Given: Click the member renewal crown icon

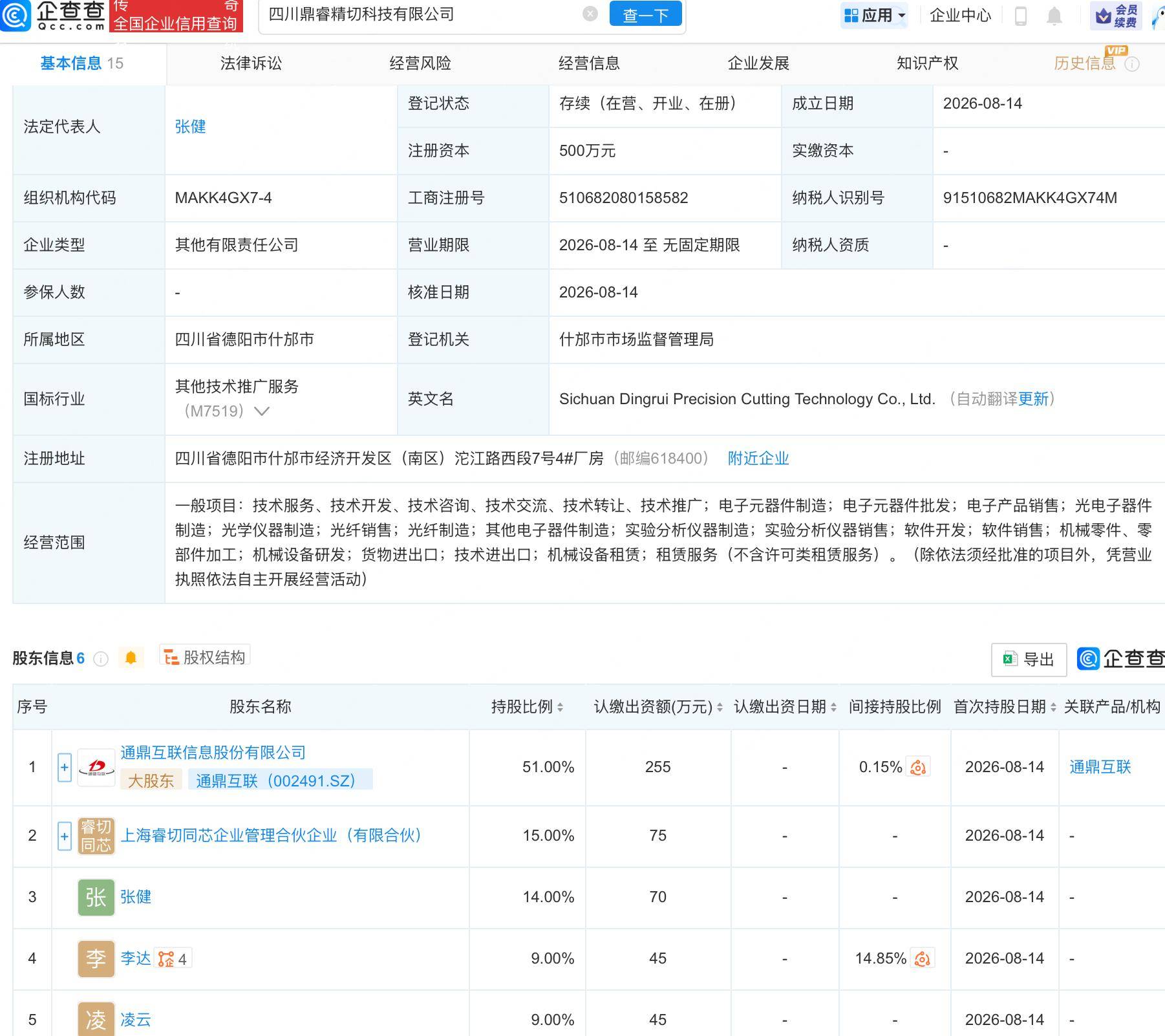Looking at the screenshot, I should point(1104,16).
